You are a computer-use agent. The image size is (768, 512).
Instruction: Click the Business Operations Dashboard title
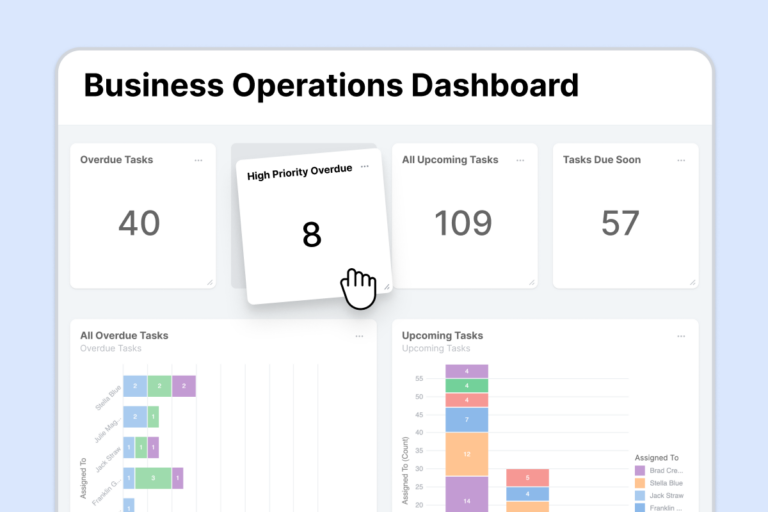[x=331, y=85]
